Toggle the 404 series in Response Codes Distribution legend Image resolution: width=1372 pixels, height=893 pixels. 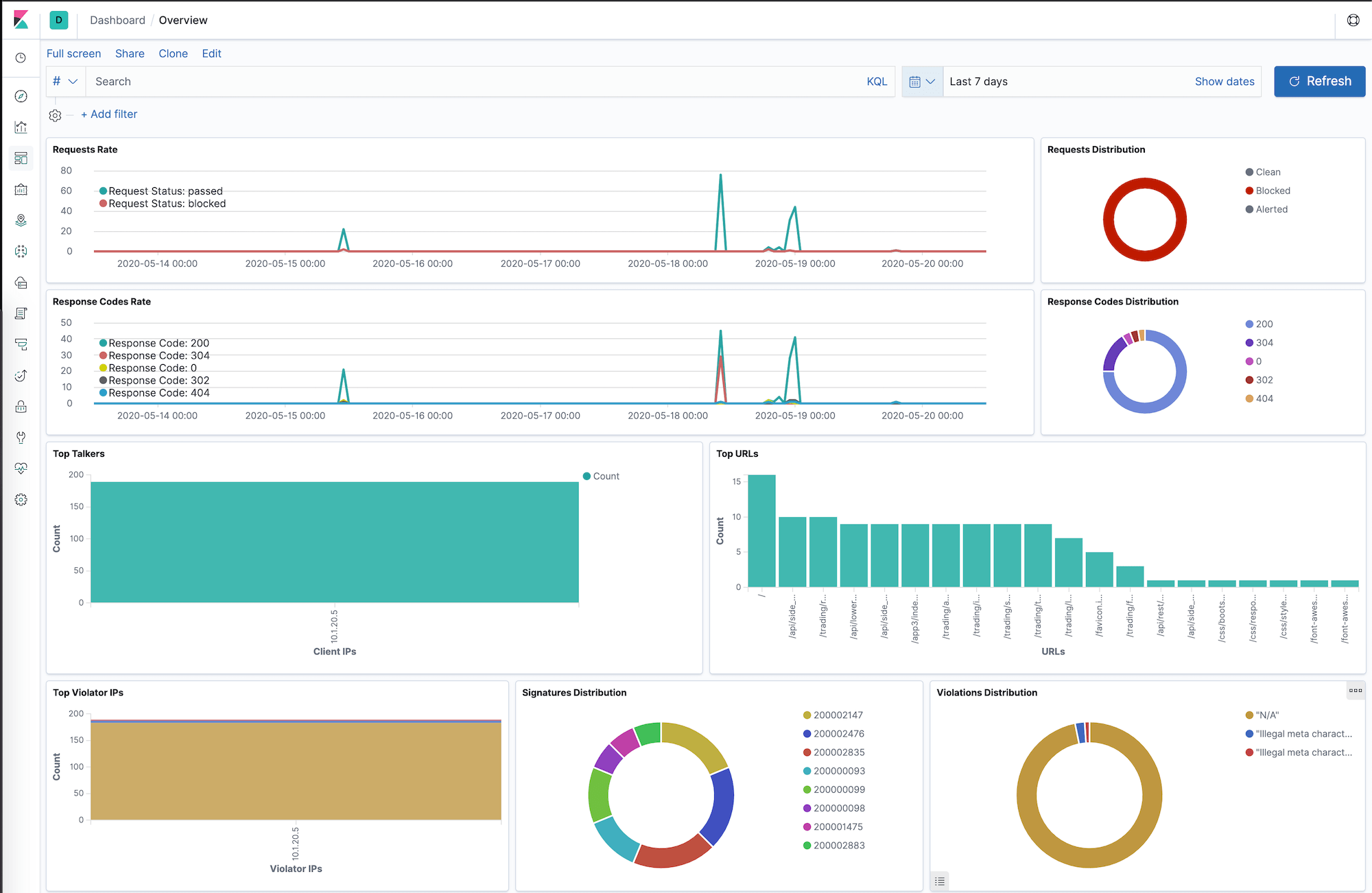1264,398
